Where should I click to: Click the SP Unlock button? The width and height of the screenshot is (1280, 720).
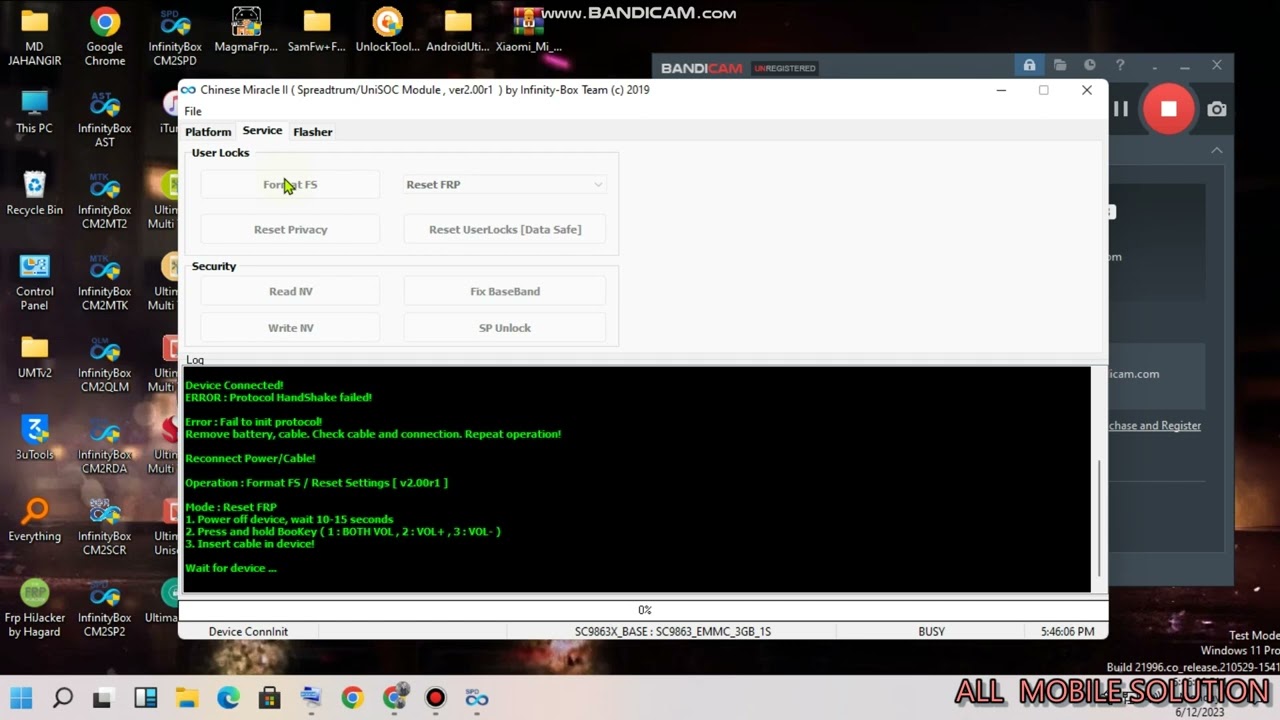(505, 327)
